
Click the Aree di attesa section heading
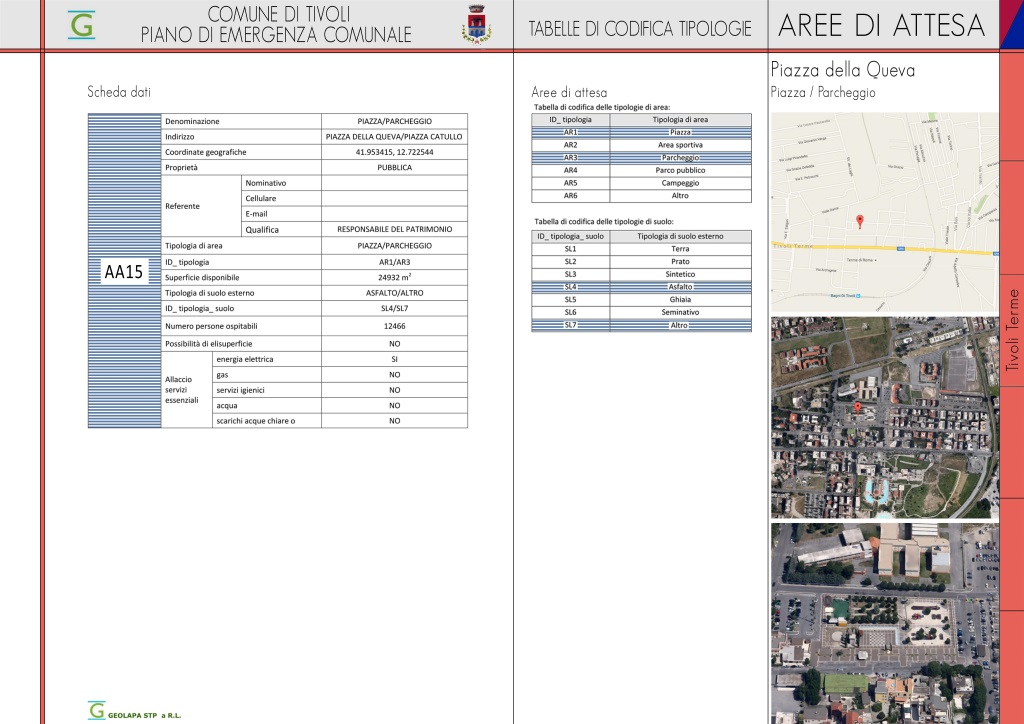pos(569,93)
